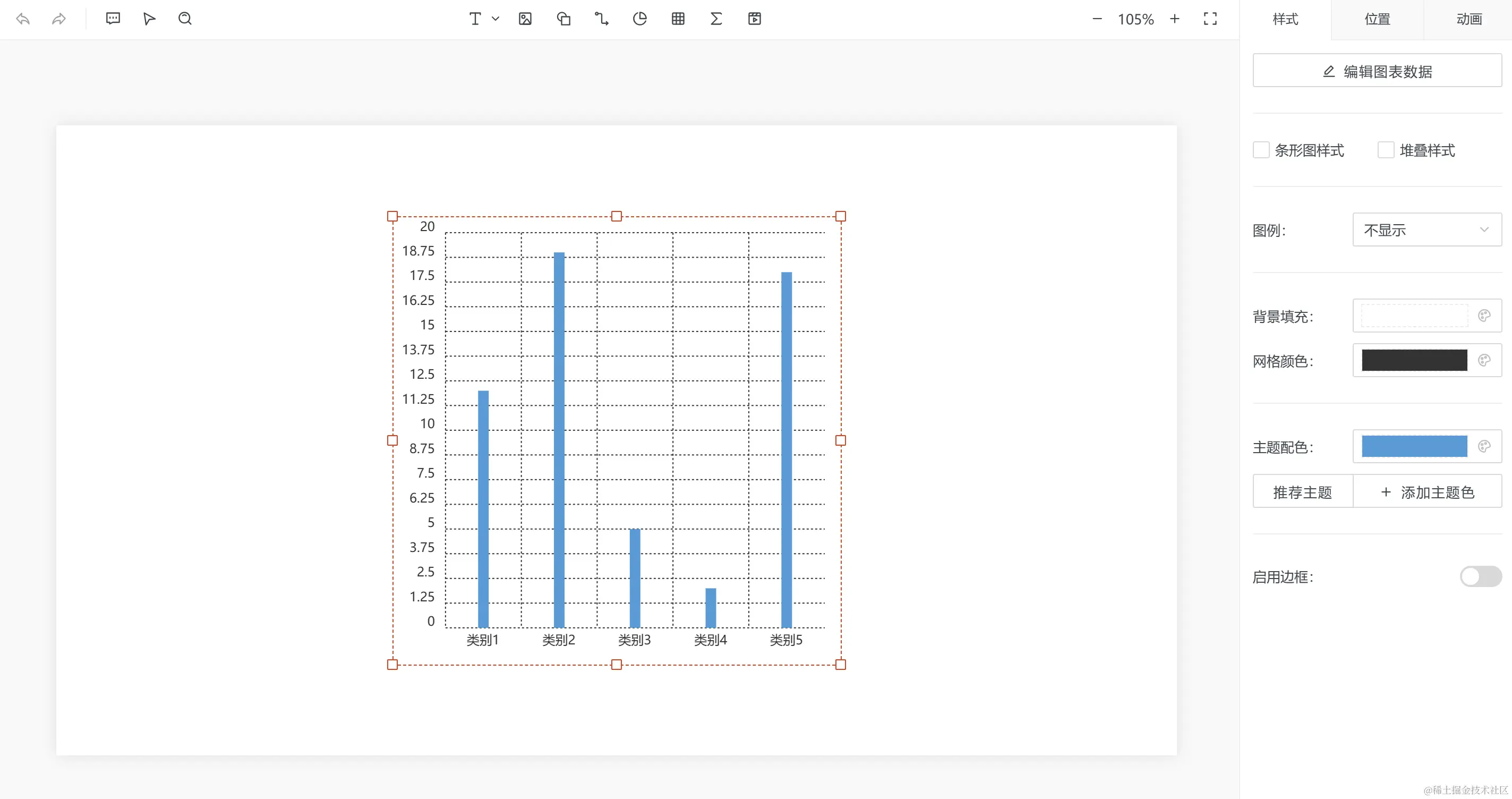Zoom in with the plus icon

tap(1175, 19)
